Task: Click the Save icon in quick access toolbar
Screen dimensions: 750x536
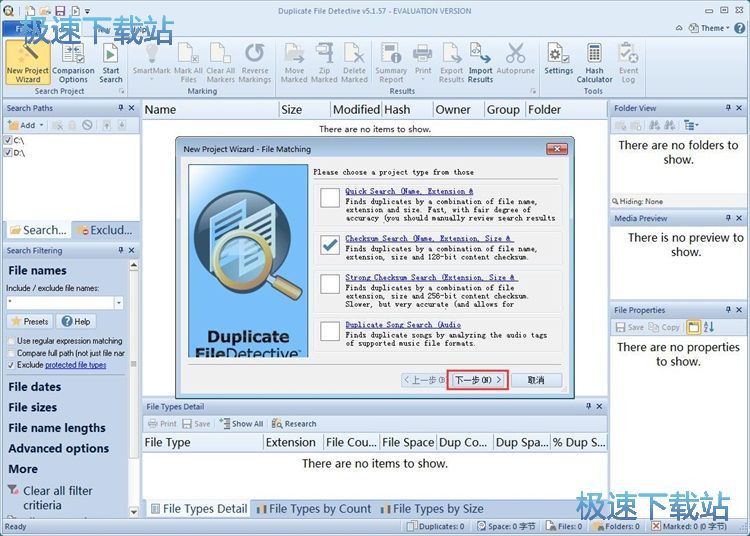Action: pos(60,10)
